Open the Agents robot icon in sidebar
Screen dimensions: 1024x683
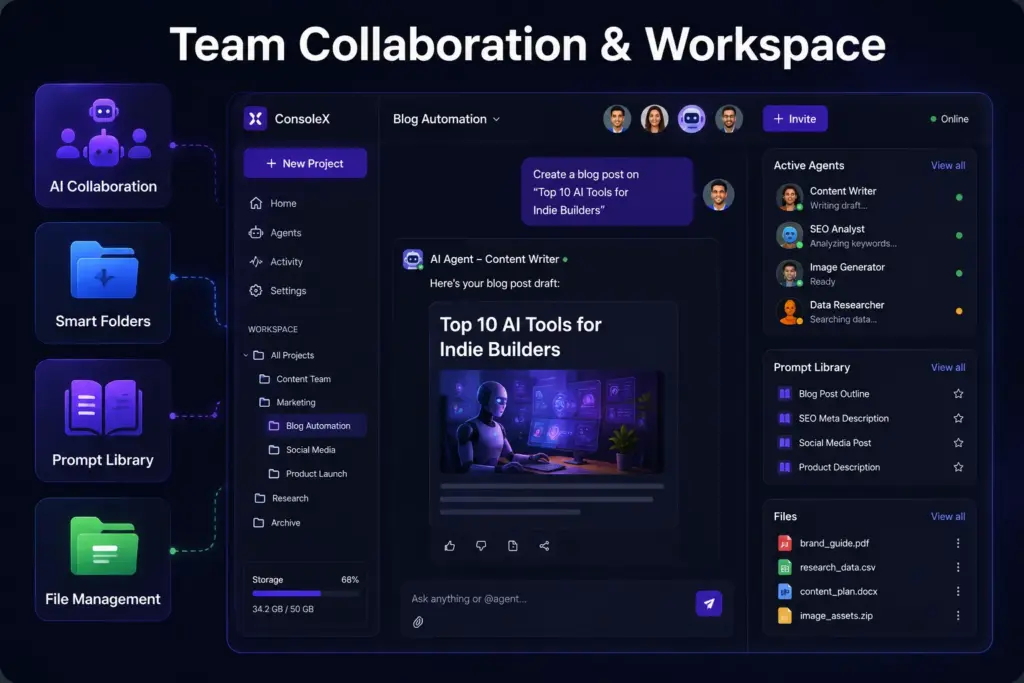(x=256, y=232)
